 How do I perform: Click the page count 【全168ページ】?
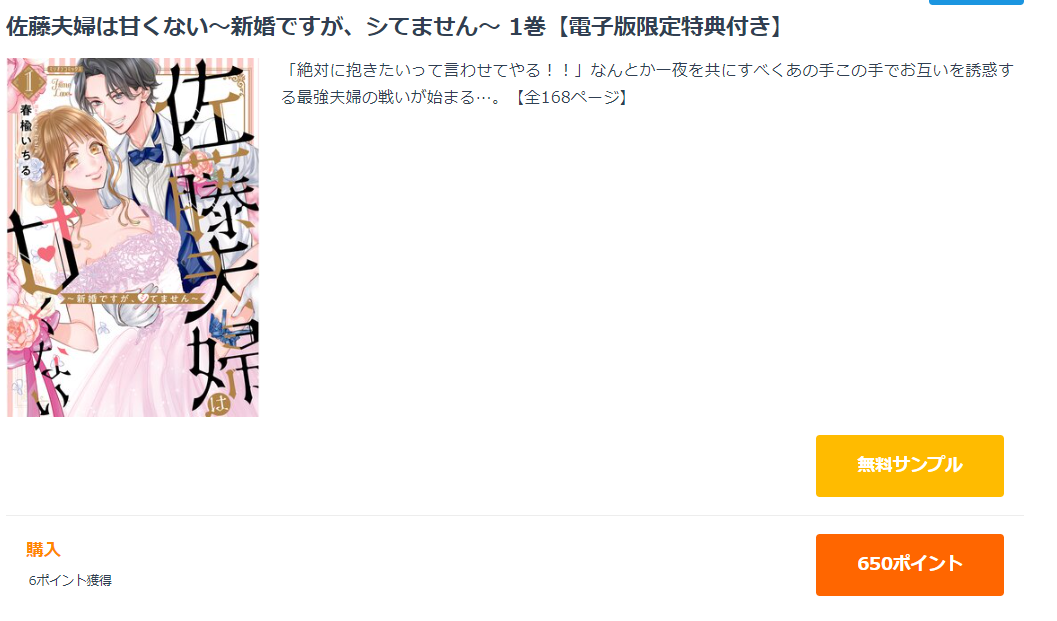point(571,97)
